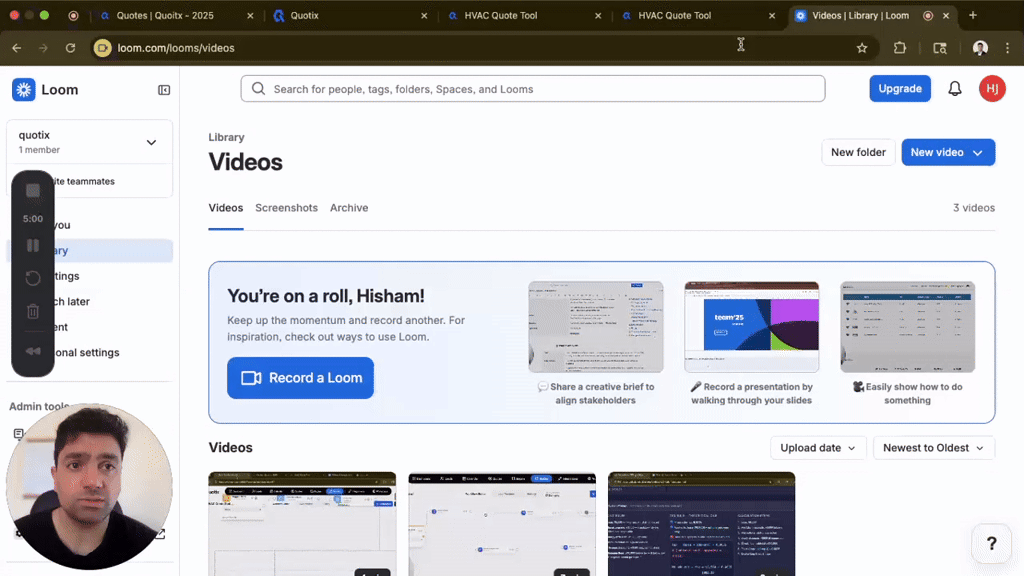Image resolution: width=1024 pixels, height=576 pixels.
Task: Open the help question mark button
Action: [991, 543]
